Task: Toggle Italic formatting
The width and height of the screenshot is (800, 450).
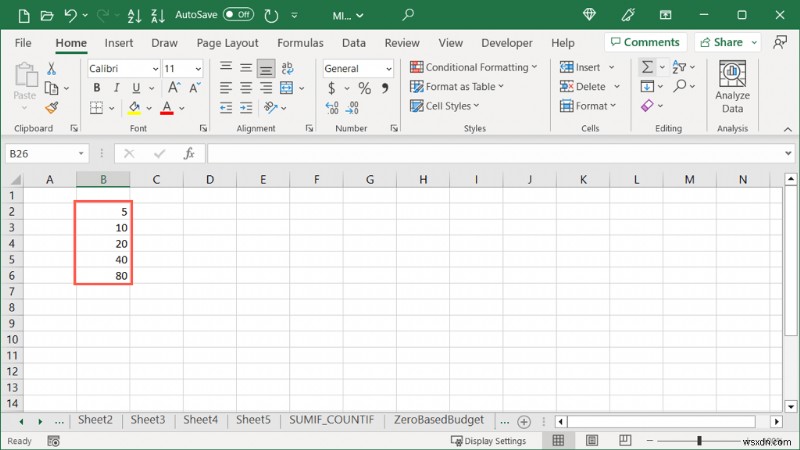Action: (x=116, y=88)
